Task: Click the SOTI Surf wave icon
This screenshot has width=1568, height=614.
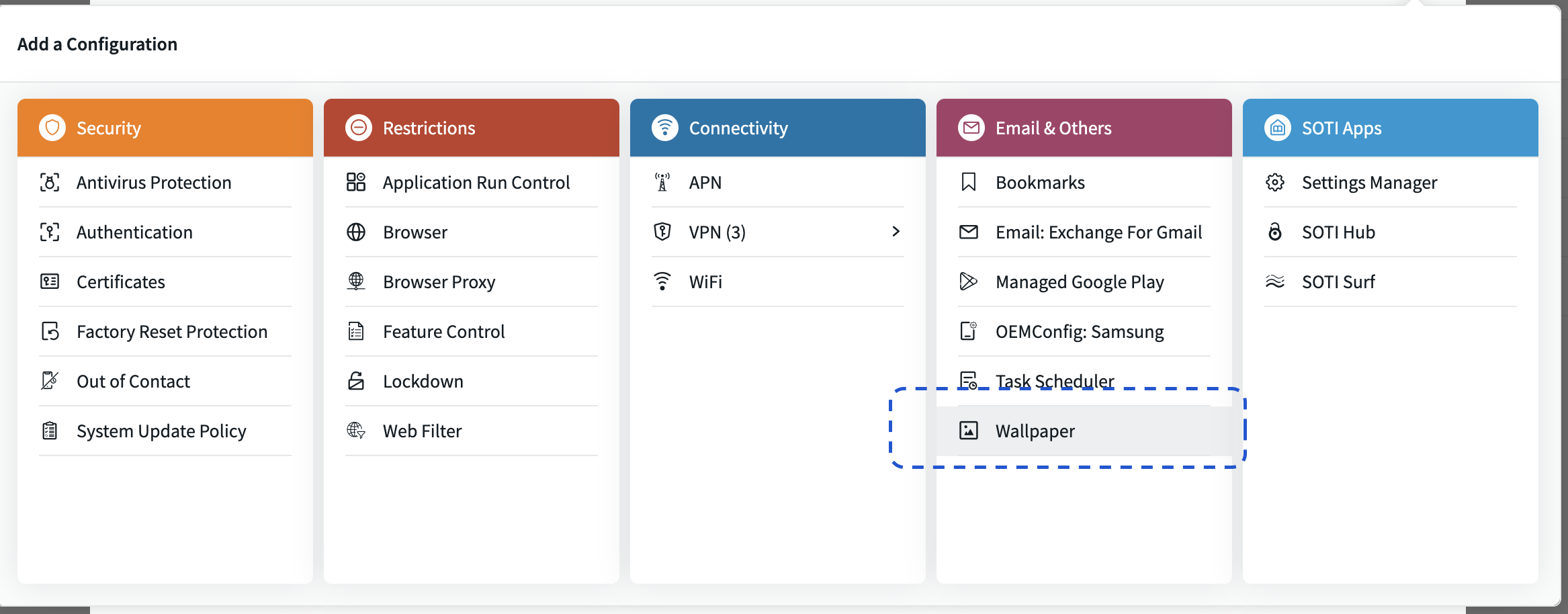Action: pyautogui.click(x=1274, y=281)
